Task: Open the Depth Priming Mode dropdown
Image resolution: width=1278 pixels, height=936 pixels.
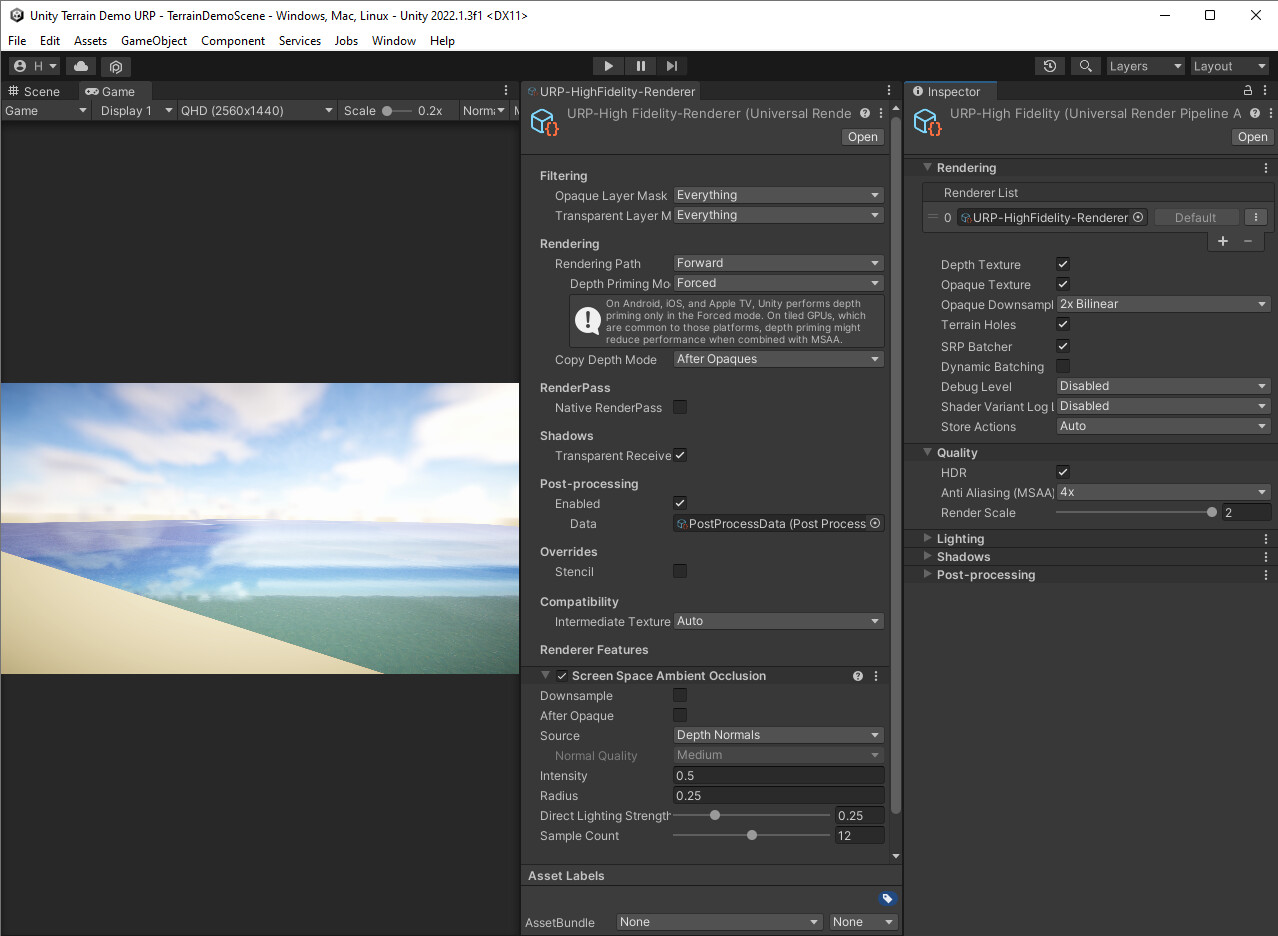Action: [778, 282]
